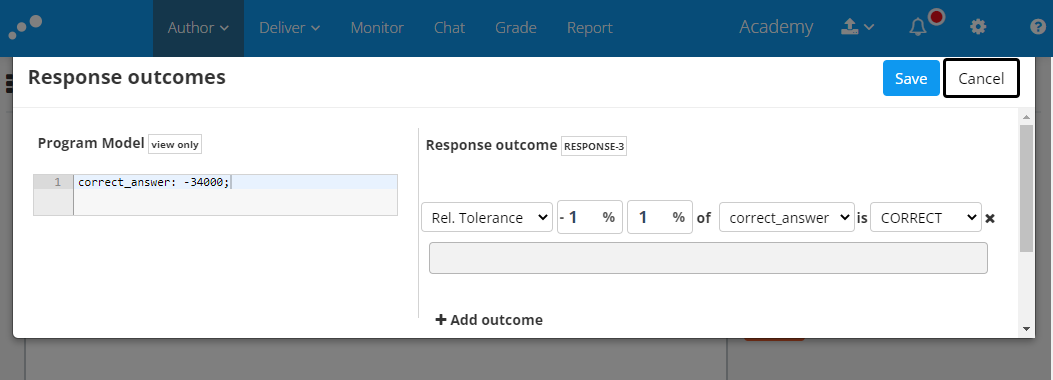Click the dialog scrollbar down arrow
Image resolution: width=1053 pixels, height=380 pixels.
(1025, 329)
